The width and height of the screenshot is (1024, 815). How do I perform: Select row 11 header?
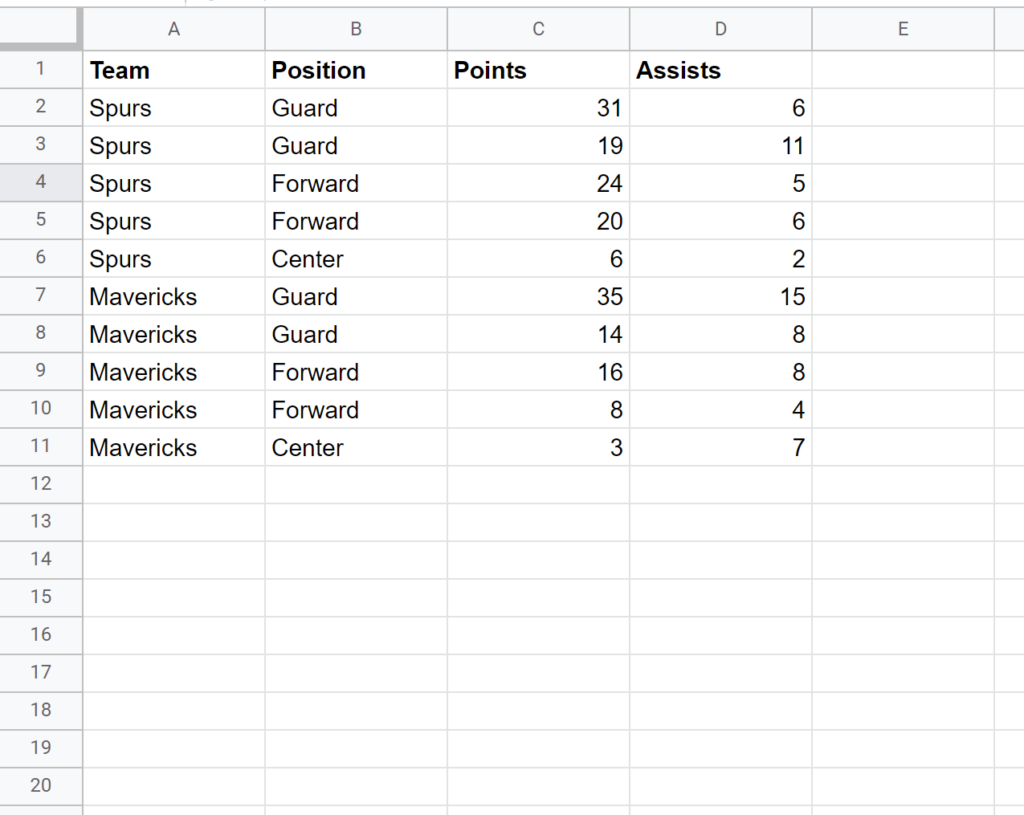41,447
